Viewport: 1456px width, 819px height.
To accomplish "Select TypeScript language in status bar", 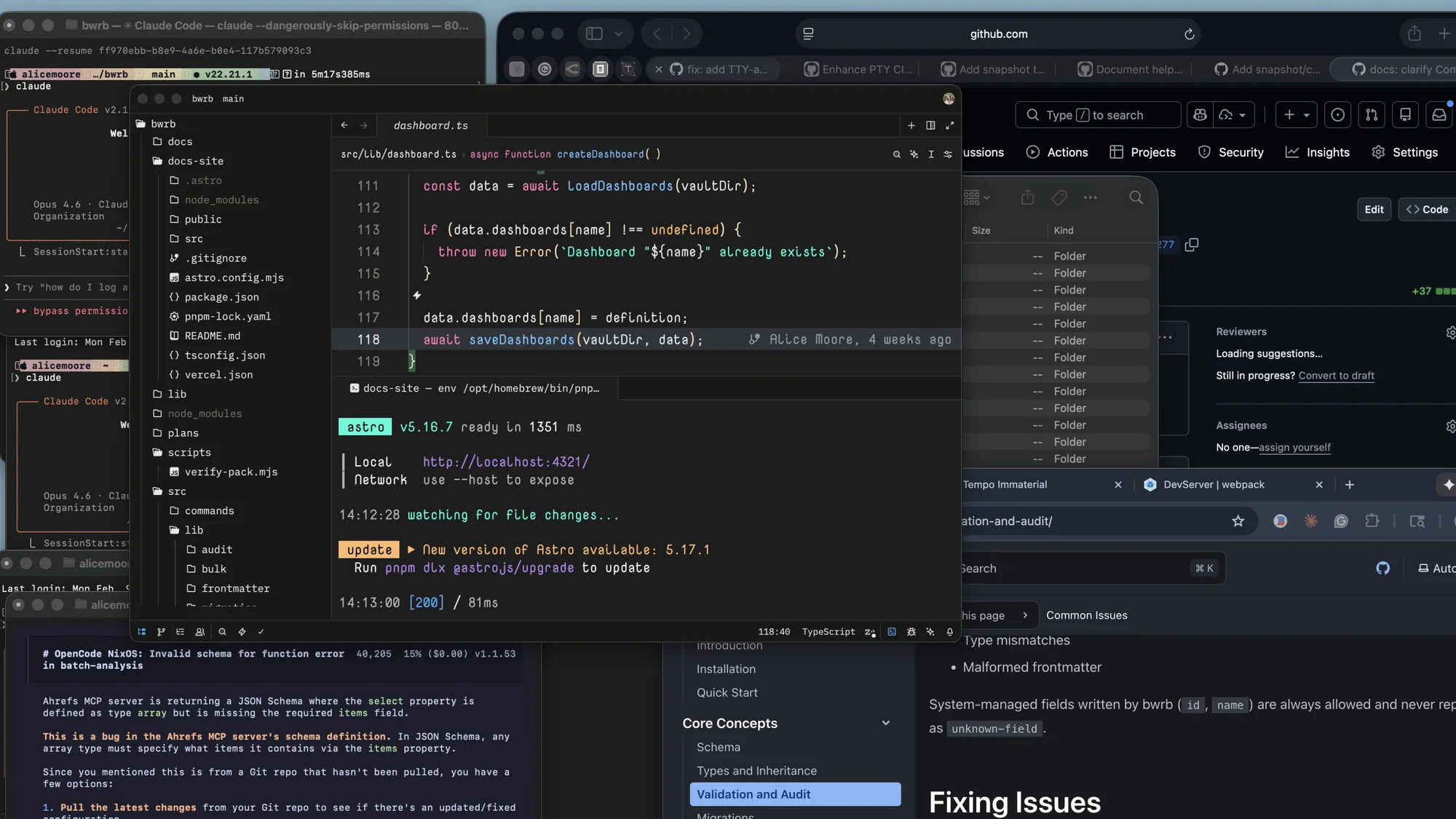I will pyautogui.click(x=828, y=632).
